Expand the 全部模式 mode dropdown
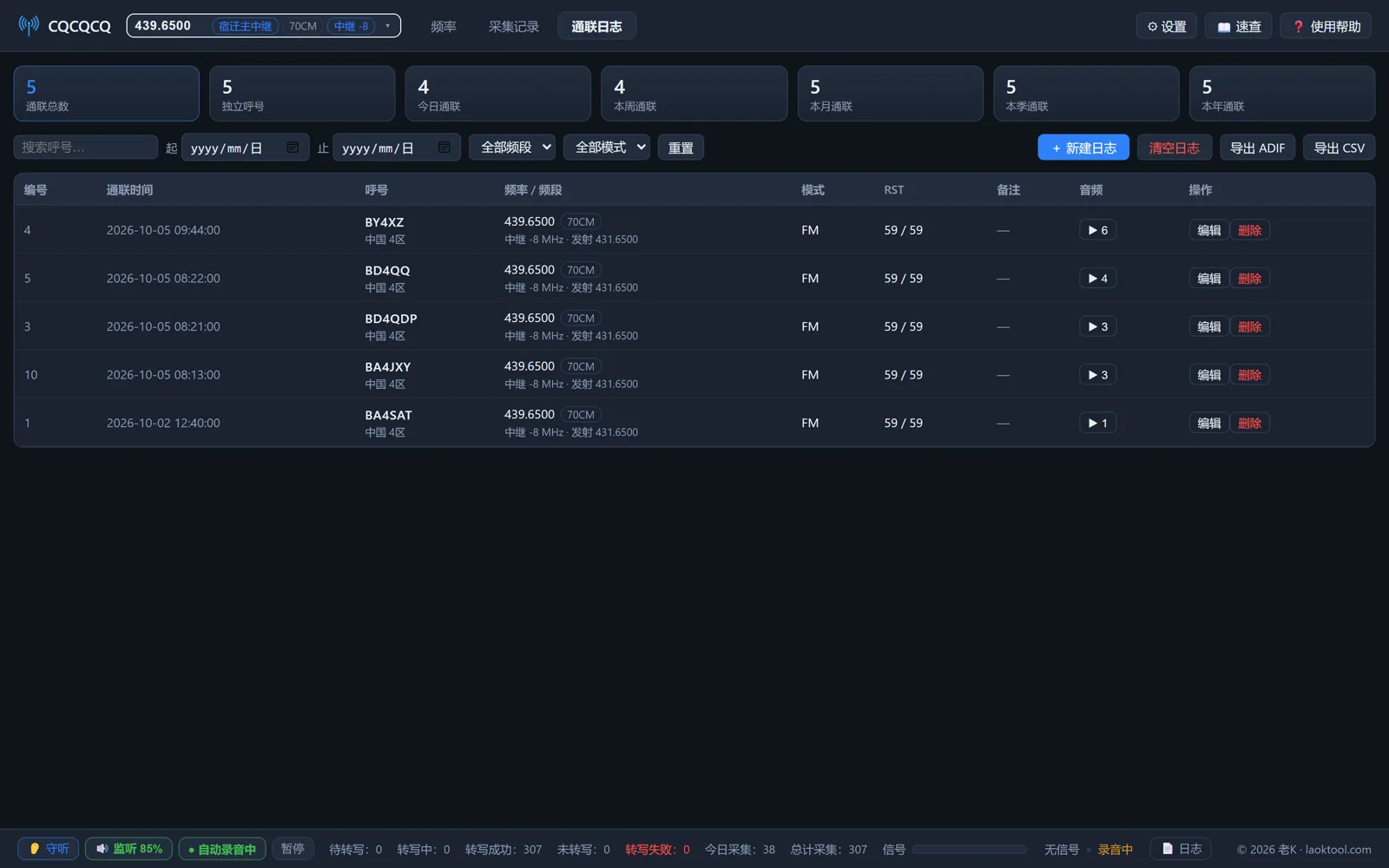Viewport: 1389px width, 868px height. pyautogui.click(x=607, y=148)
